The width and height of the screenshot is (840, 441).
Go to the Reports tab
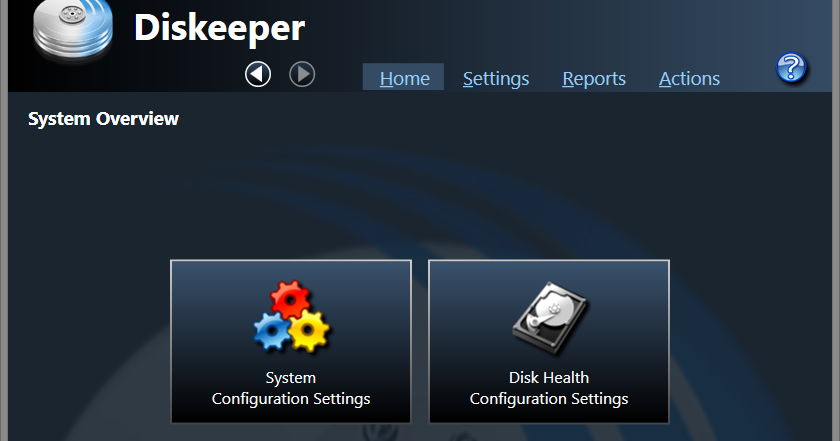coord(594,79)
